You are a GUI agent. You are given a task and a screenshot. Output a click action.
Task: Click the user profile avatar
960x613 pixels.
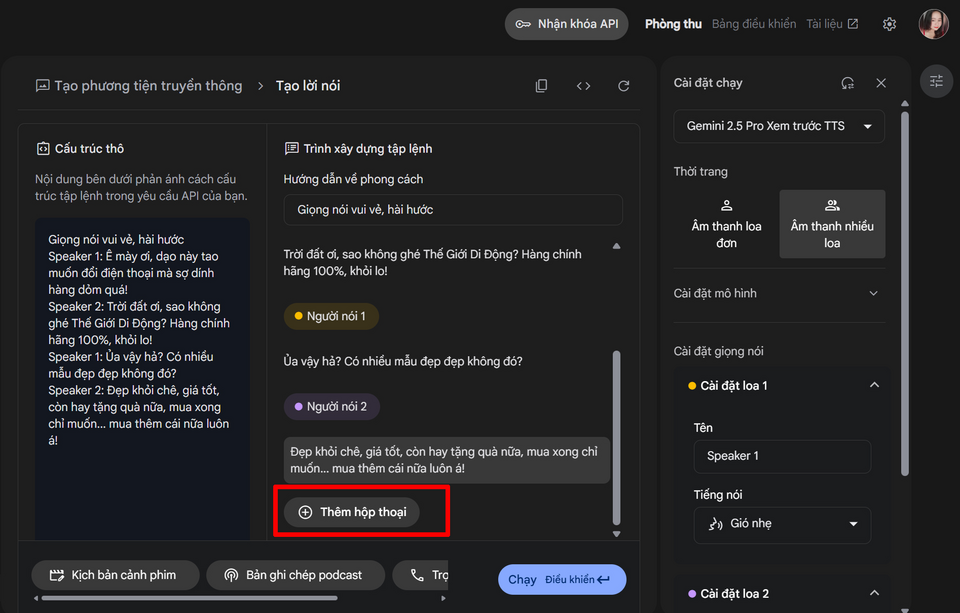(933, 24)
